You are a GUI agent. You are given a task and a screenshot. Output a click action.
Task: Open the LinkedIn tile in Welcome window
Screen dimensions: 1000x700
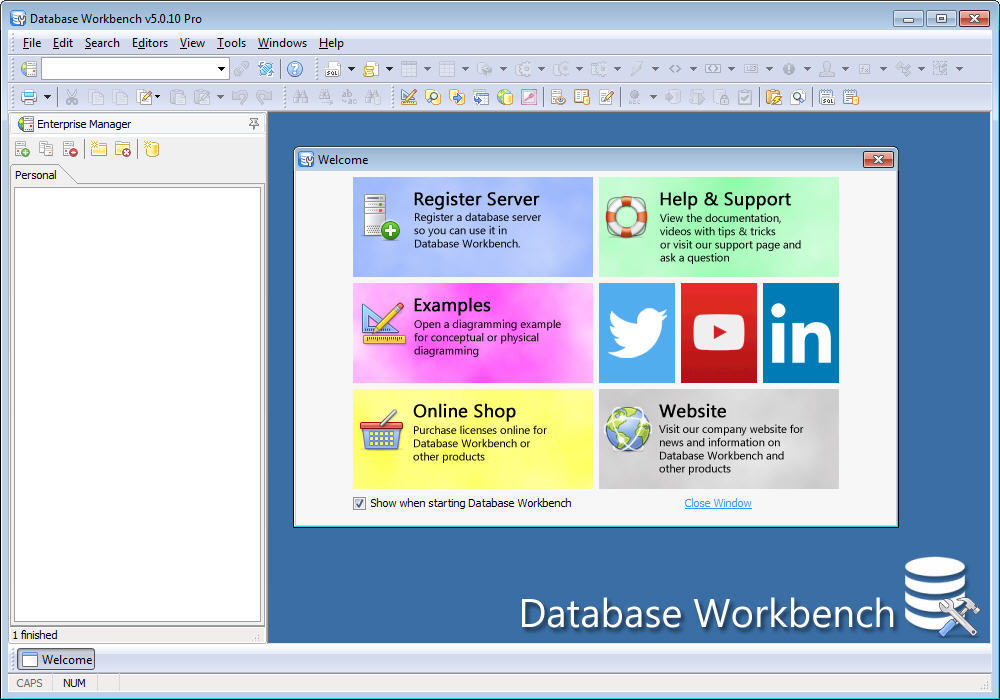click(x=800, y=333)
